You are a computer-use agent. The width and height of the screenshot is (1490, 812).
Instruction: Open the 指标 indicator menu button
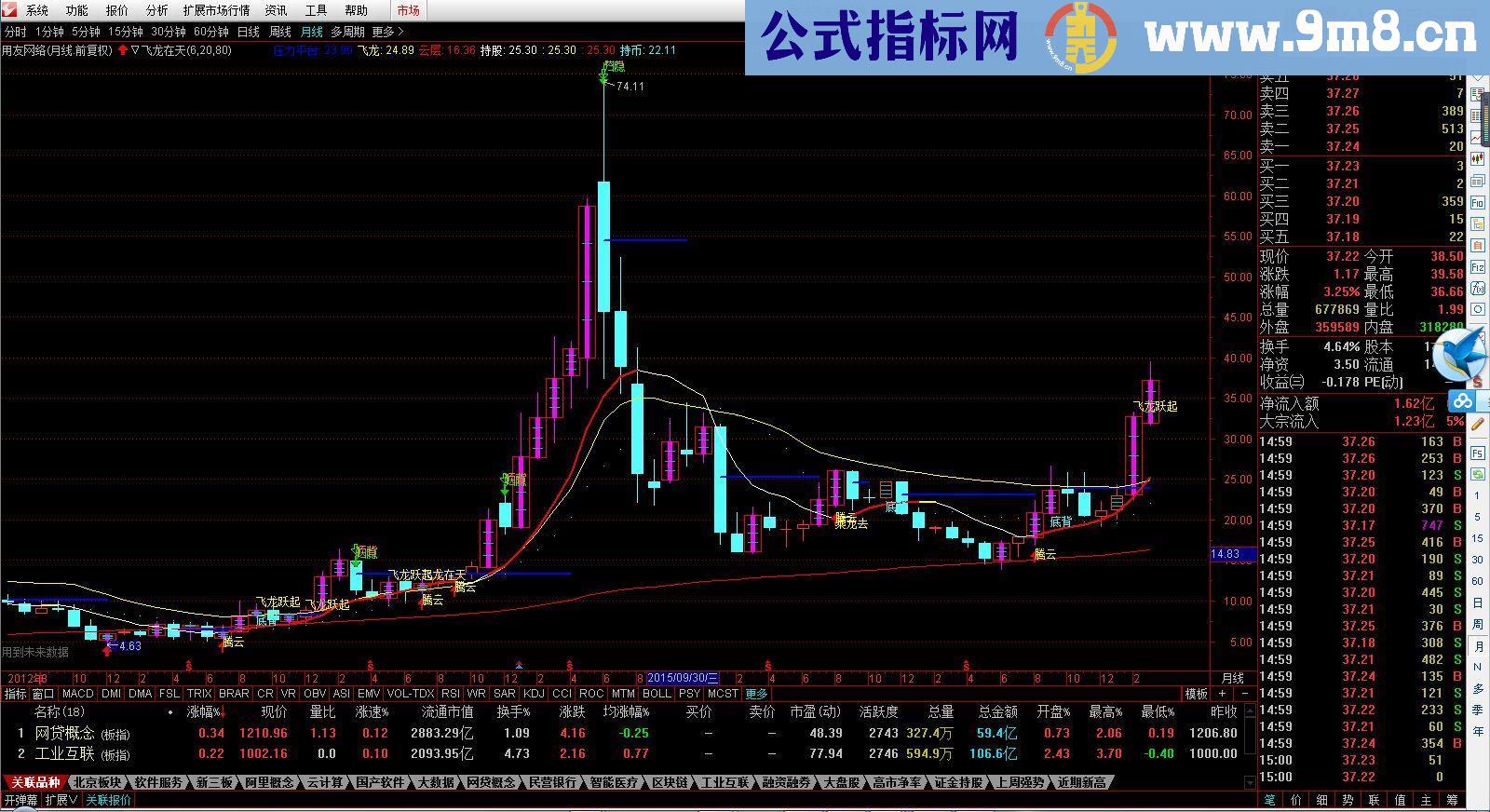15,694
